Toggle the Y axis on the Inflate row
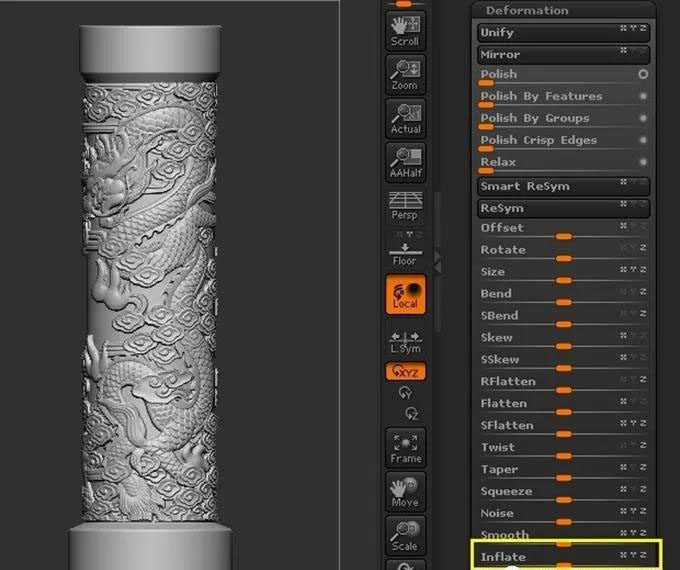680x570 pixels. click(x=633, y=554)
